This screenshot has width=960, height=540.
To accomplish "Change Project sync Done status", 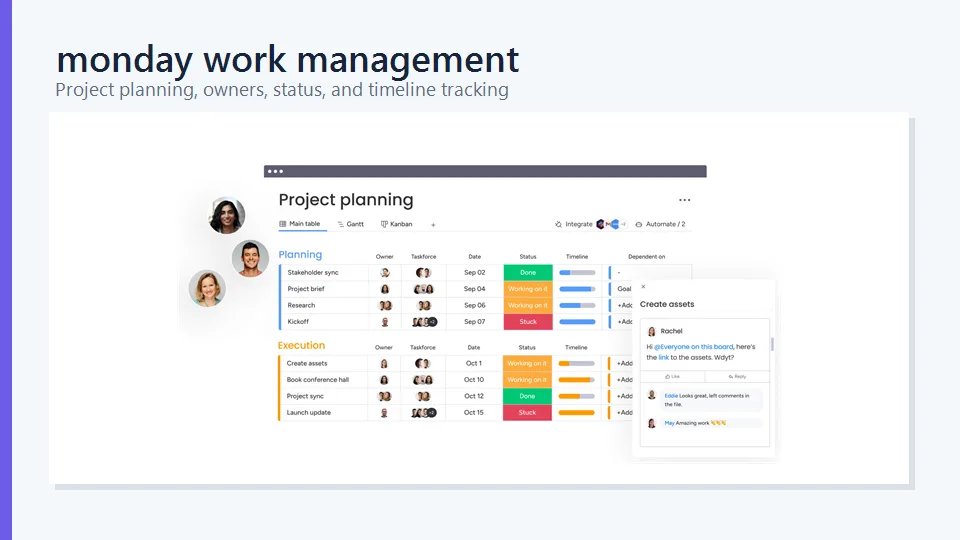I will 527,397.
